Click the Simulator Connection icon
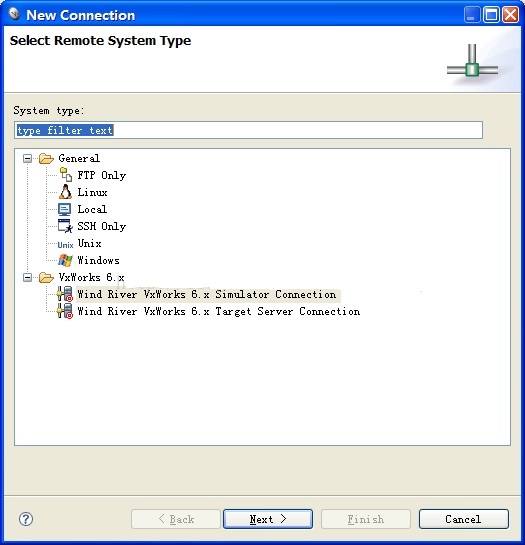Image resolution: width=525 pixels, height=545 pixels. point(65,294)
